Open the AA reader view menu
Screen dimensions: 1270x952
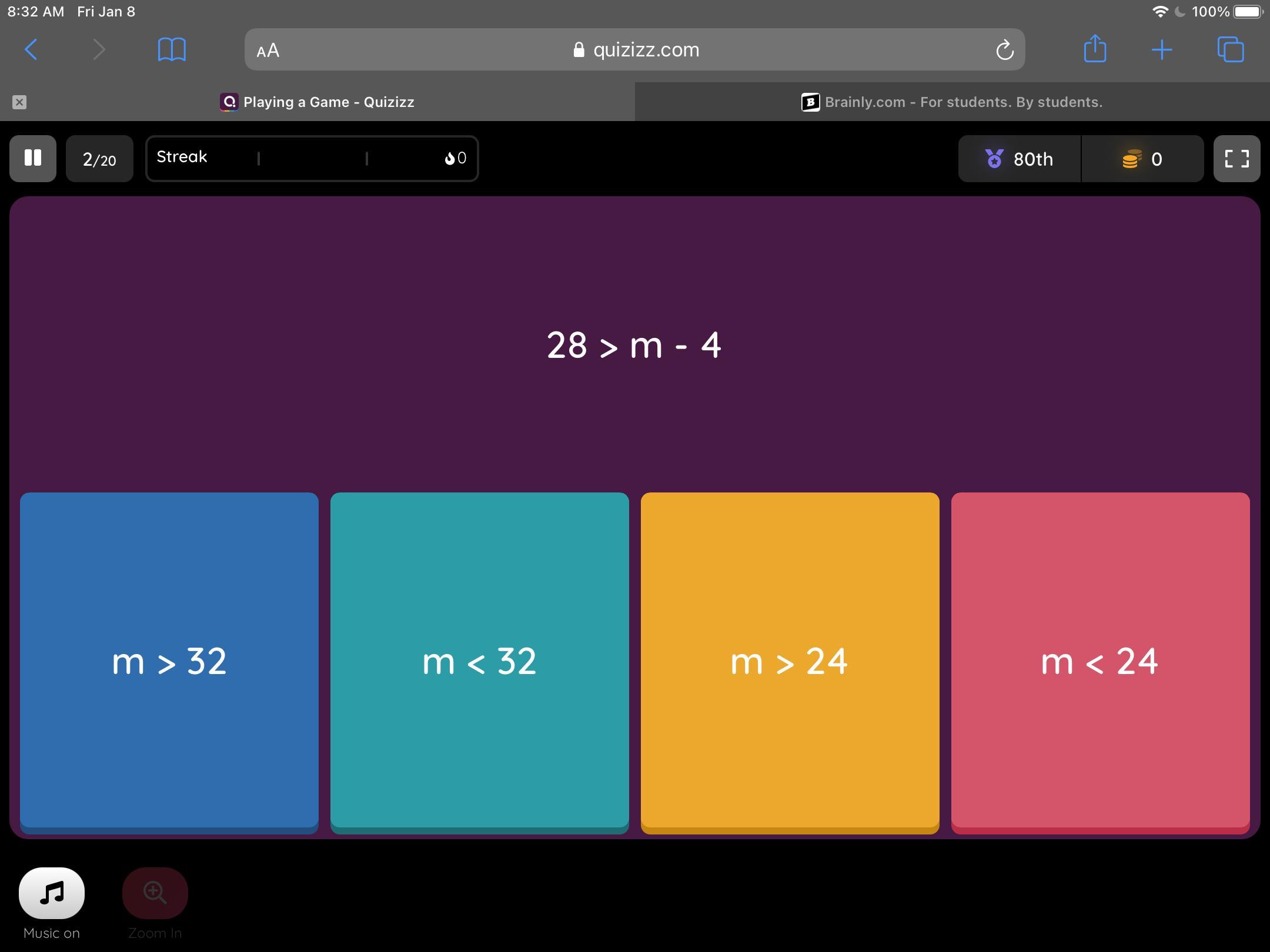(x=268, y=51)
